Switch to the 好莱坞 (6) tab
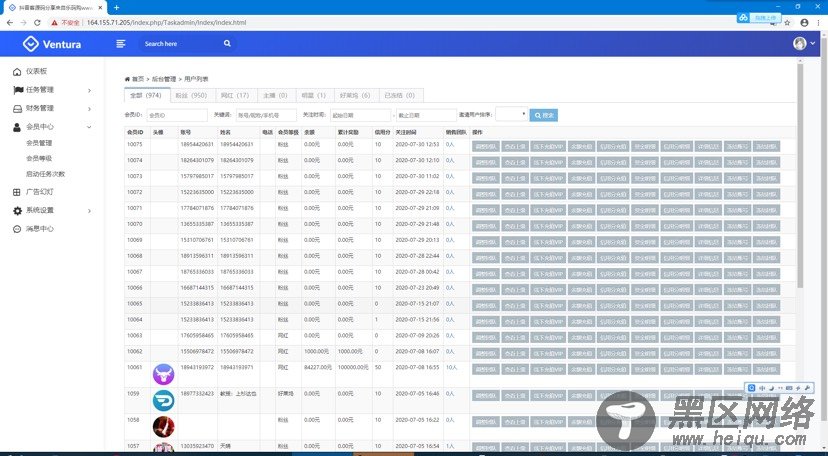828x456 pixels. pyautogui.click(x=356, y=96)
